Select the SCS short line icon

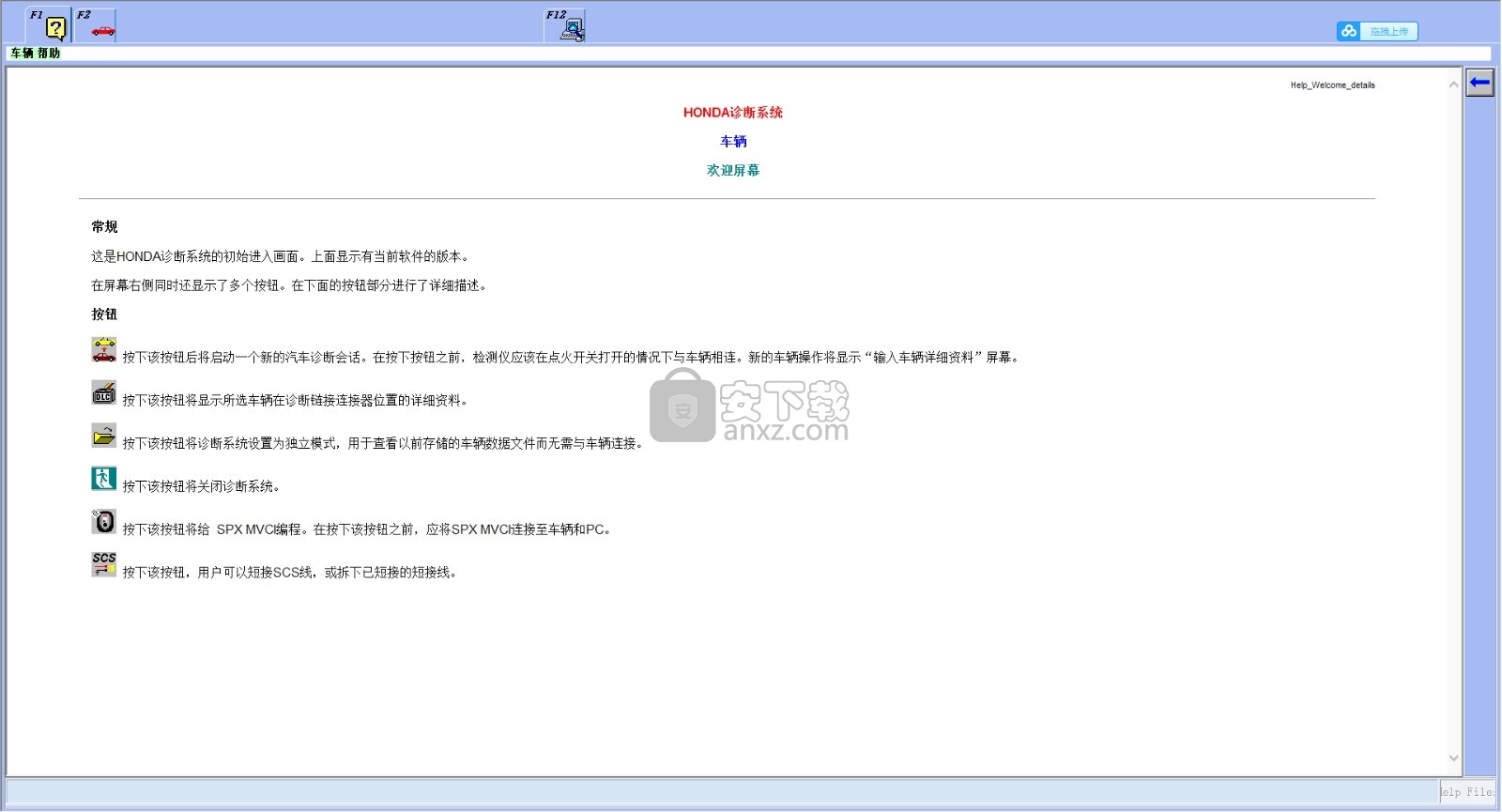(x=104, y=564)
